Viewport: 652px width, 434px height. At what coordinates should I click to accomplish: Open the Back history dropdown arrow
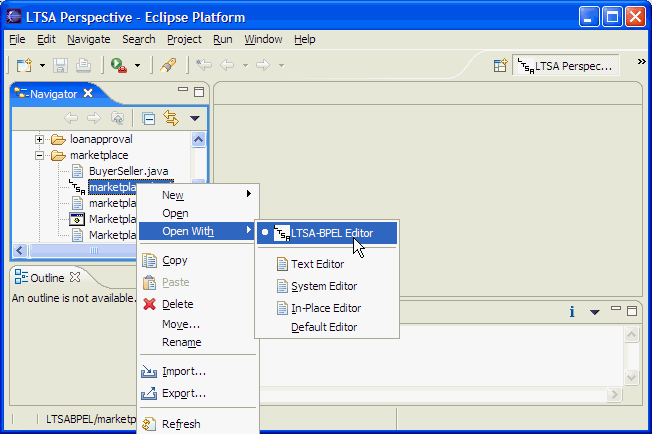pyautogui.click(x=245, y=65)
